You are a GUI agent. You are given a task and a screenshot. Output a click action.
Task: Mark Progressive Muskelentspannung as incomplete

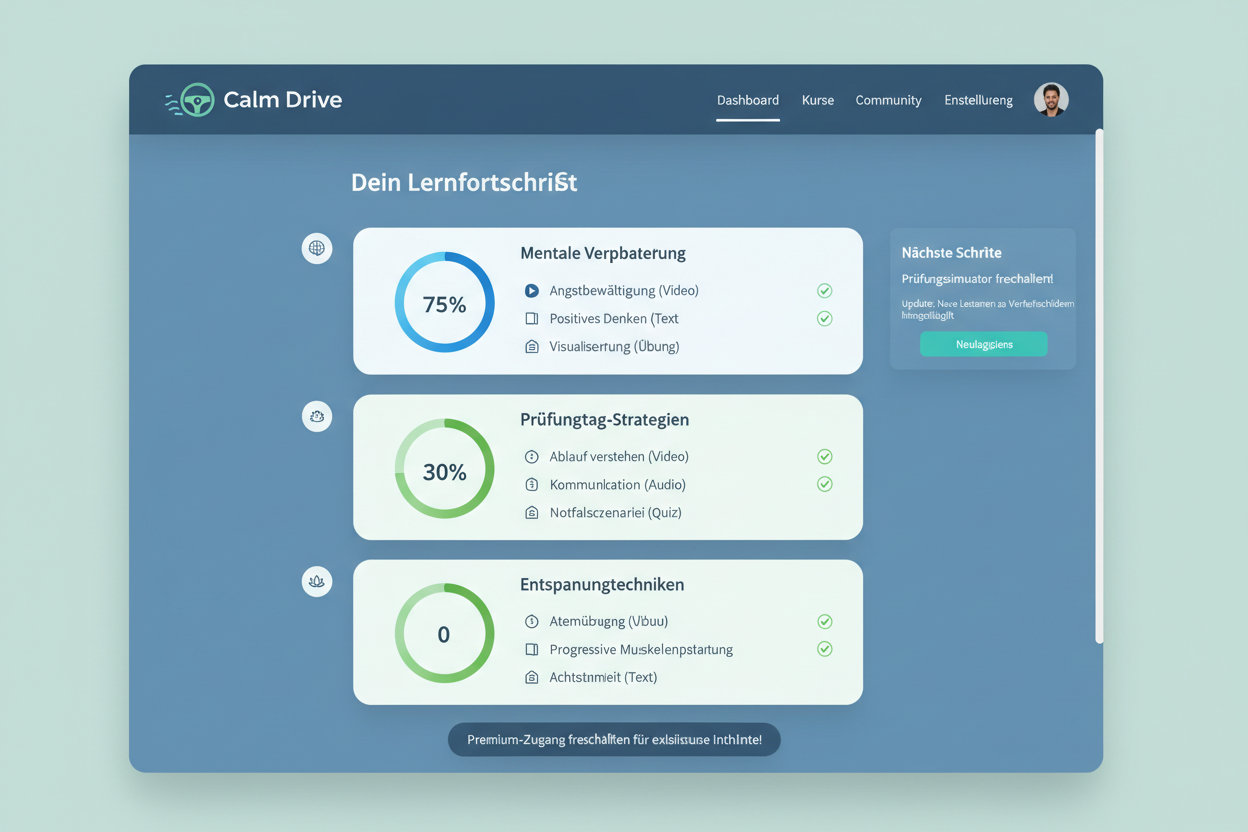[824, 649]
